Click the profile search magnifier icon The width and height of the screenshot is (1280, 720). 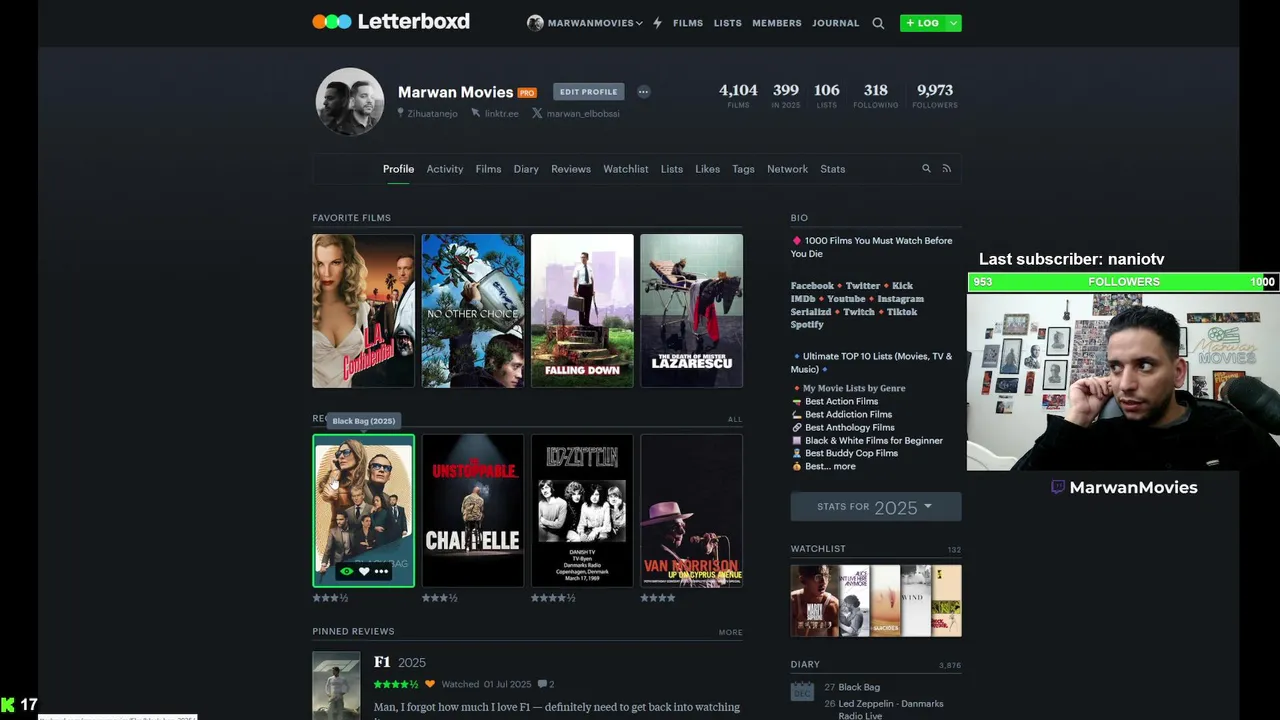(x=926, y=169)
